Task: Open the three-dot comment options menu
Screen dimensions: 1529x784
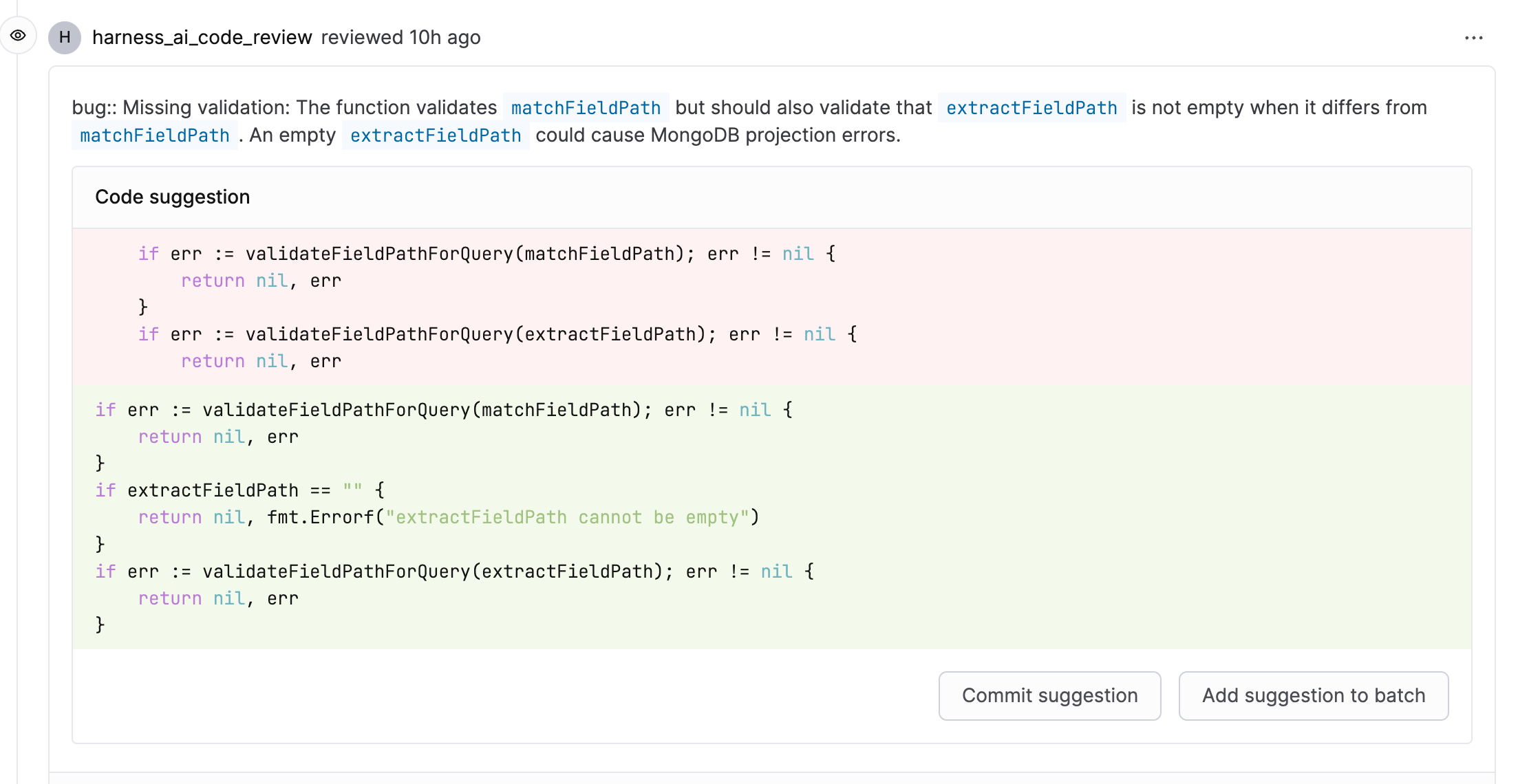Action: 1473,38
